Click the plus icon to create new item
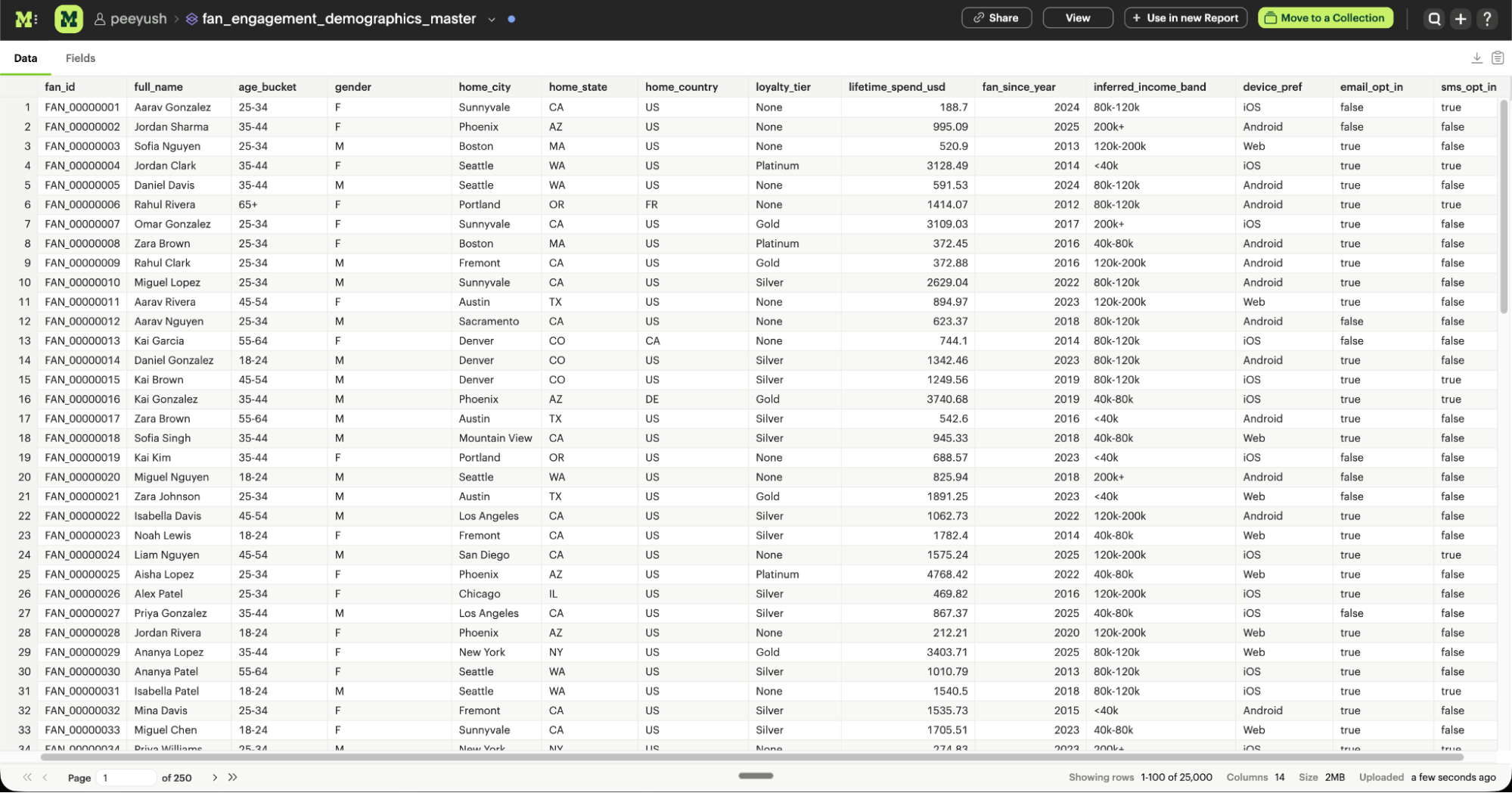The image size is (1512, 793). (x=1461, y=18)
